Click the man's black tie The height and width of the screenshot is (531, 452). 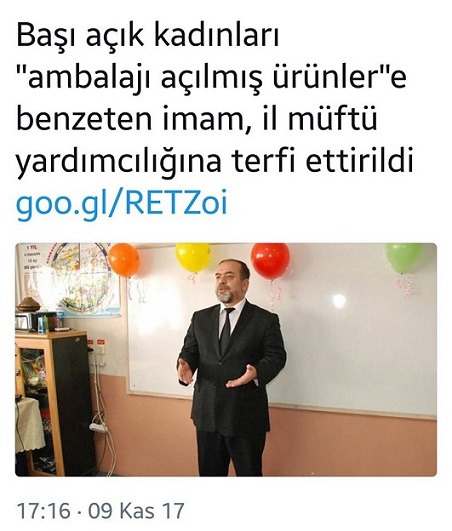pyautogui.click(x=225, y=331)
